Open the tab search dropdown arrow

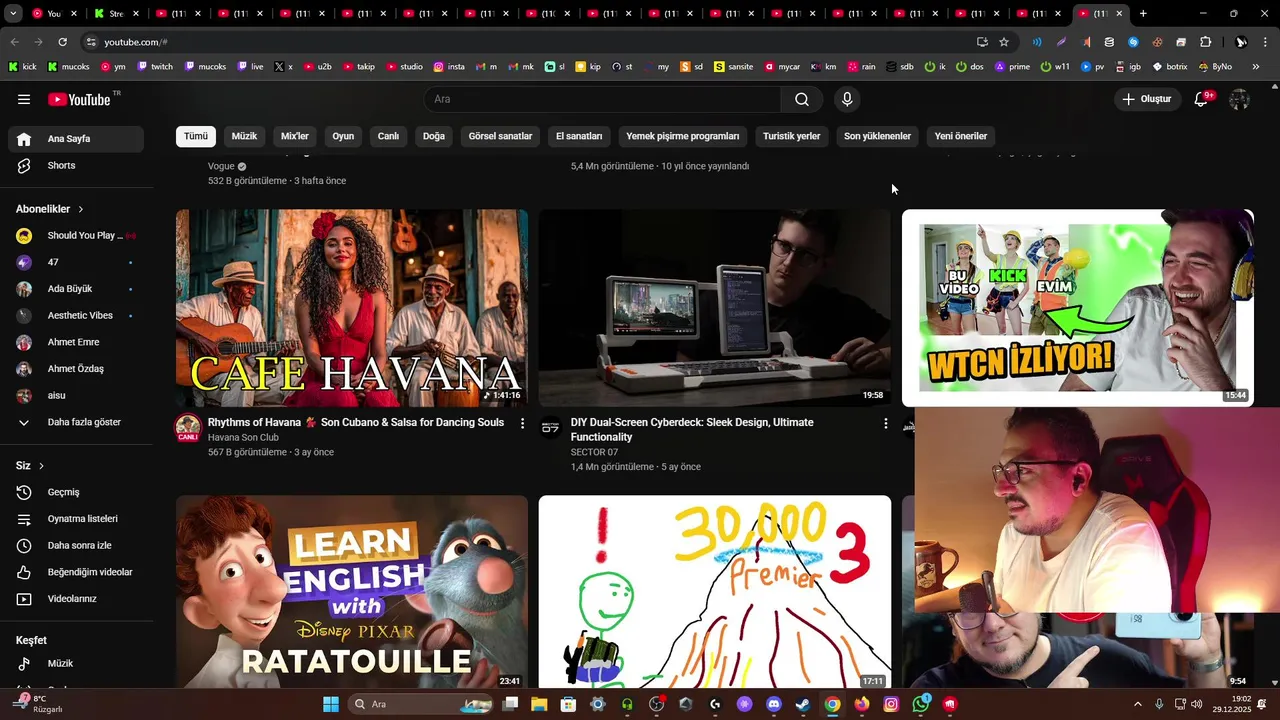click(x=13, y=14)
